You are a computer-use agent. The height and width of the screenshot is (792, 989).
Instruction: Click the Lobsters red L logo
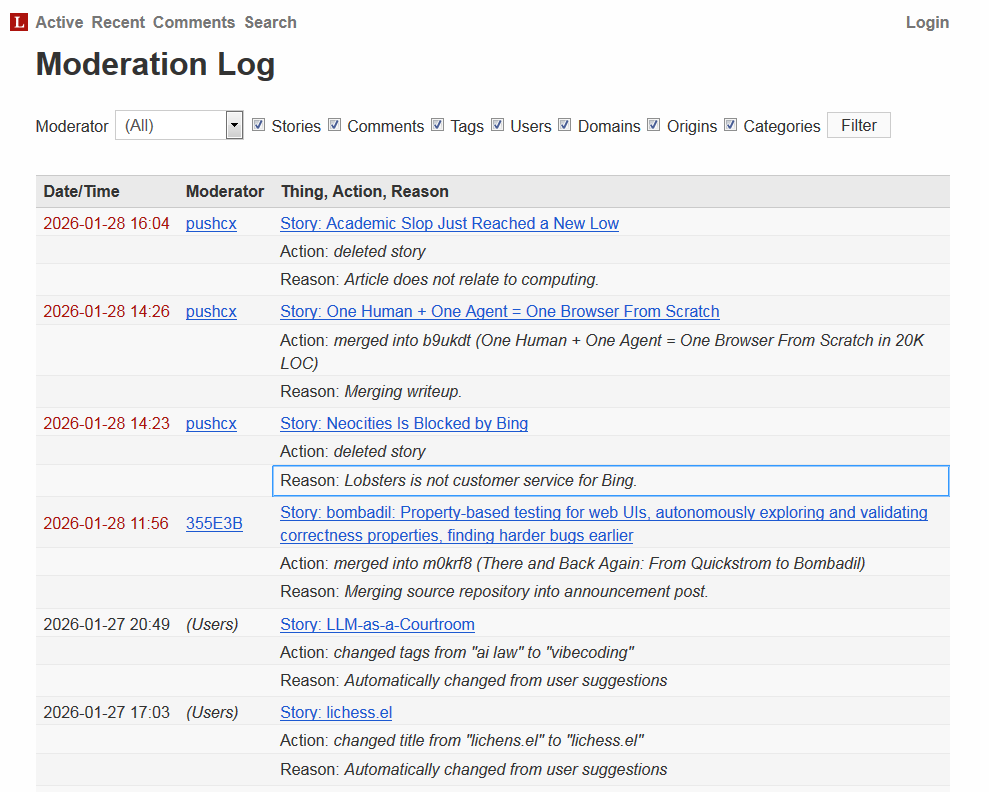point(19,22)
